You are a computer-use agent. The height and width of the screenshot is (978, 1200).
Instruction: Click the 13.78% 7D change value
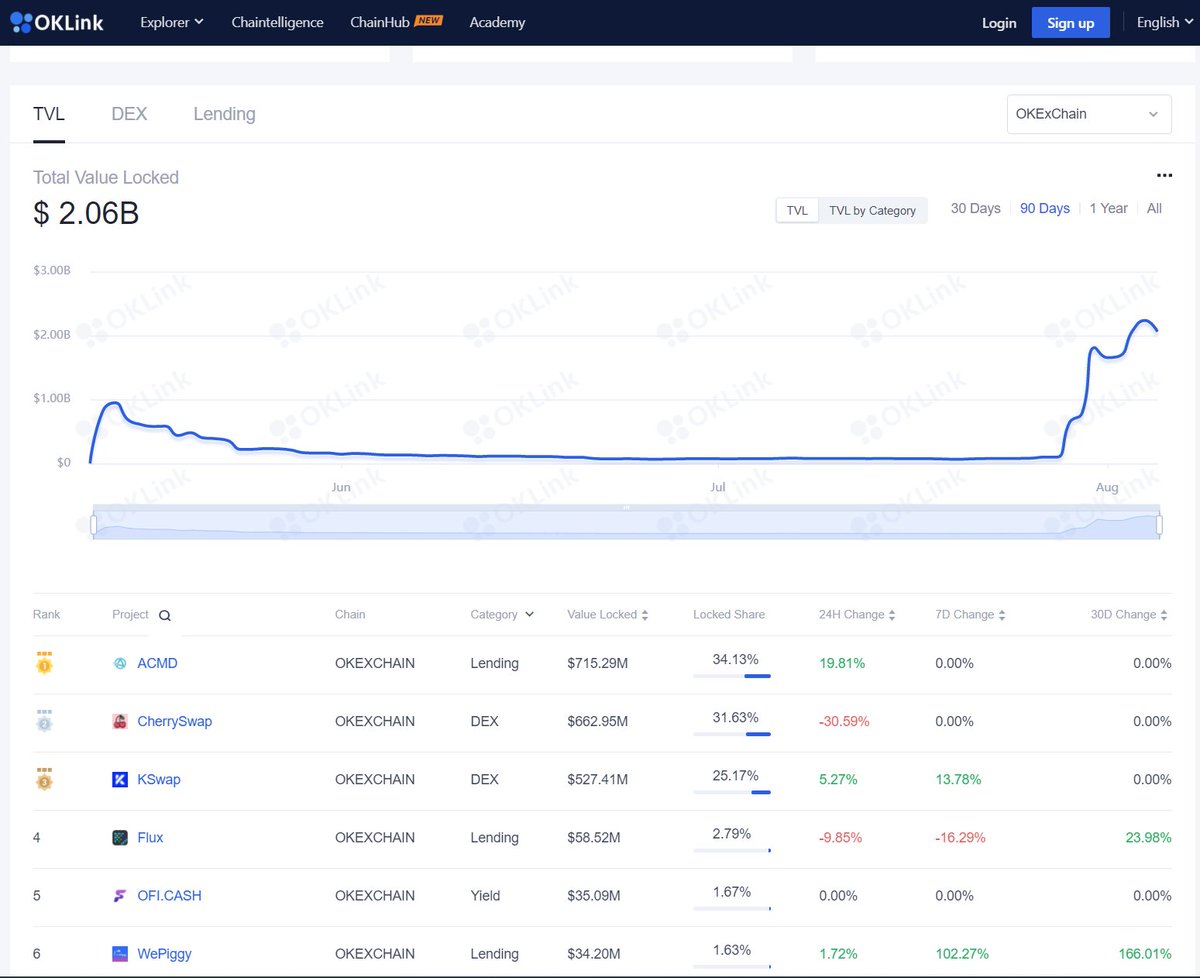[x=958, y=779]
